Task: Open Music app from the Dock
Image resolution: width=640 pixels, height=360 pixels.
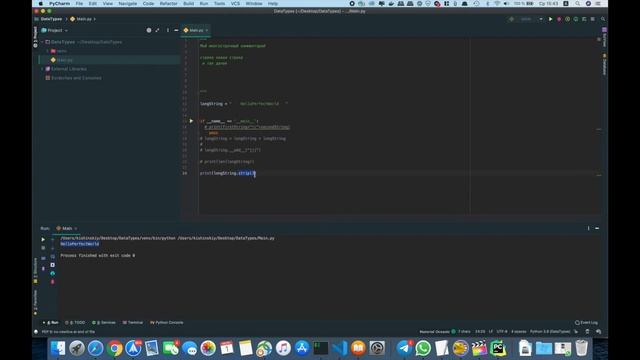Action: pyautogui.click(x=283, y=348)
